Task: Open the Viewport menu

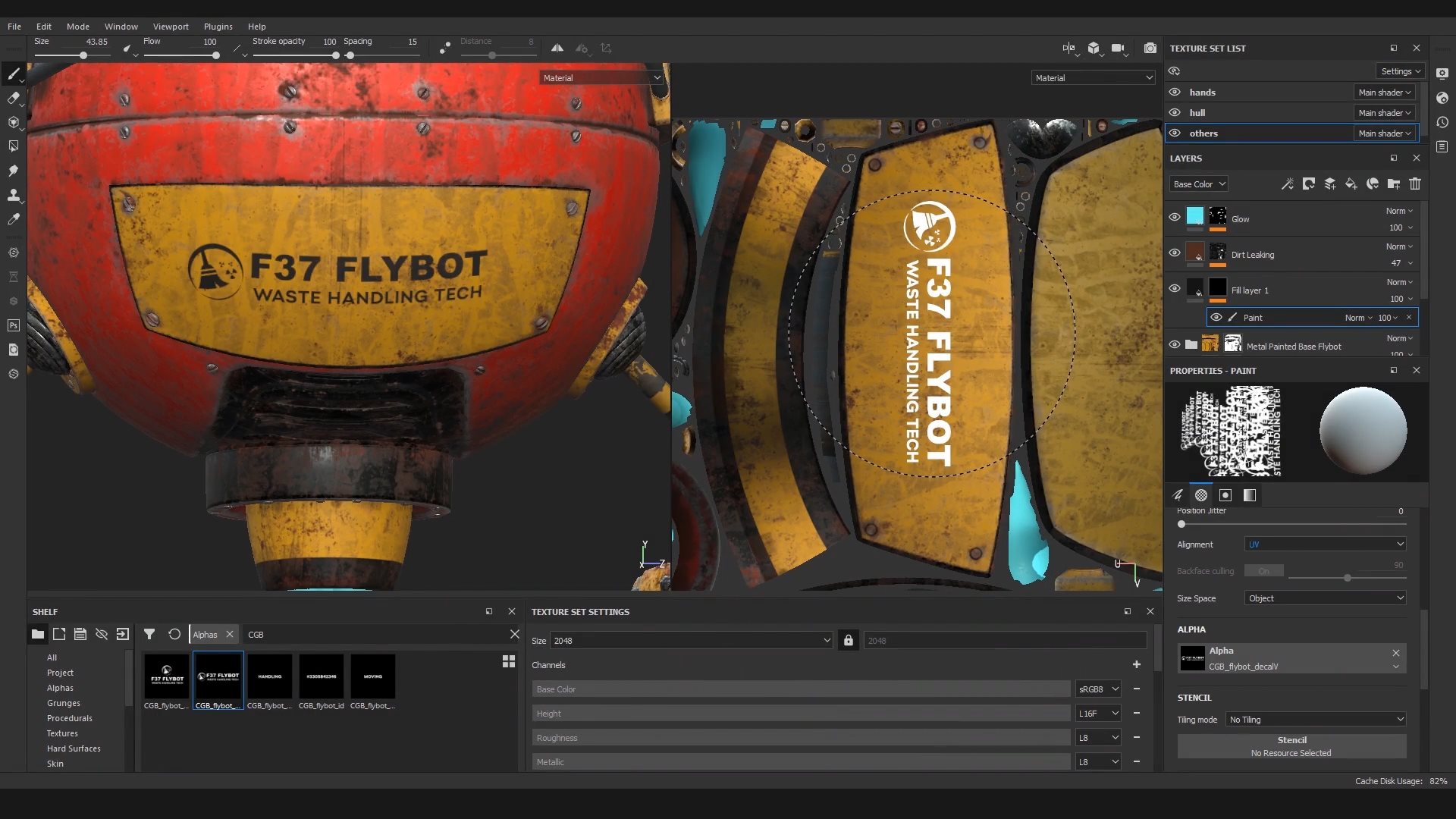Action: point(171,27)
